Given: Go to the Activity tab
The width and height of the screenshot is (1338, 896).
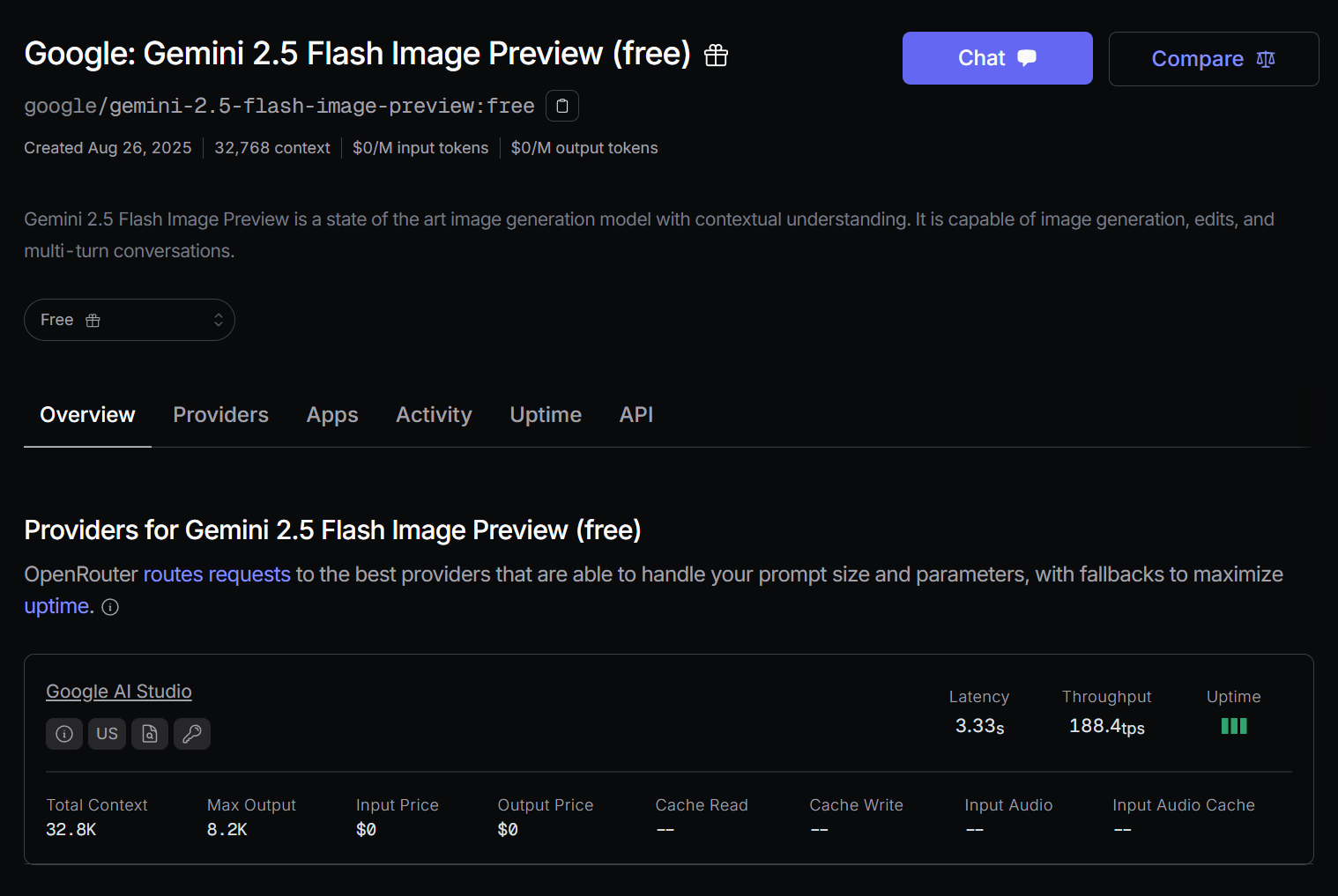Looking at the screenshot, I should coord(434,415).
